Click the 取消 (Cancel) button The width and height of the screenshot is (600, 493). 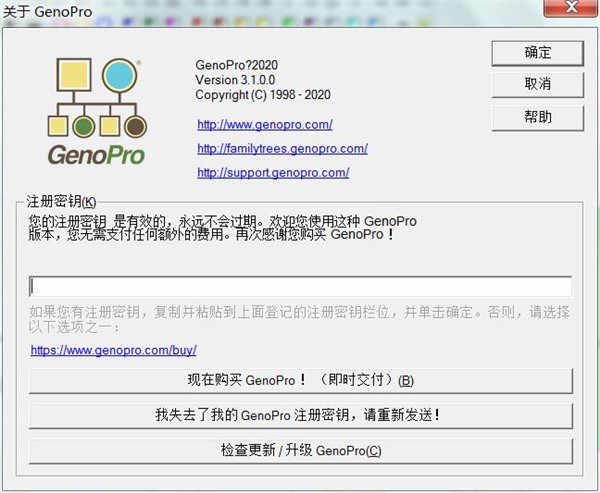[537, 85]
